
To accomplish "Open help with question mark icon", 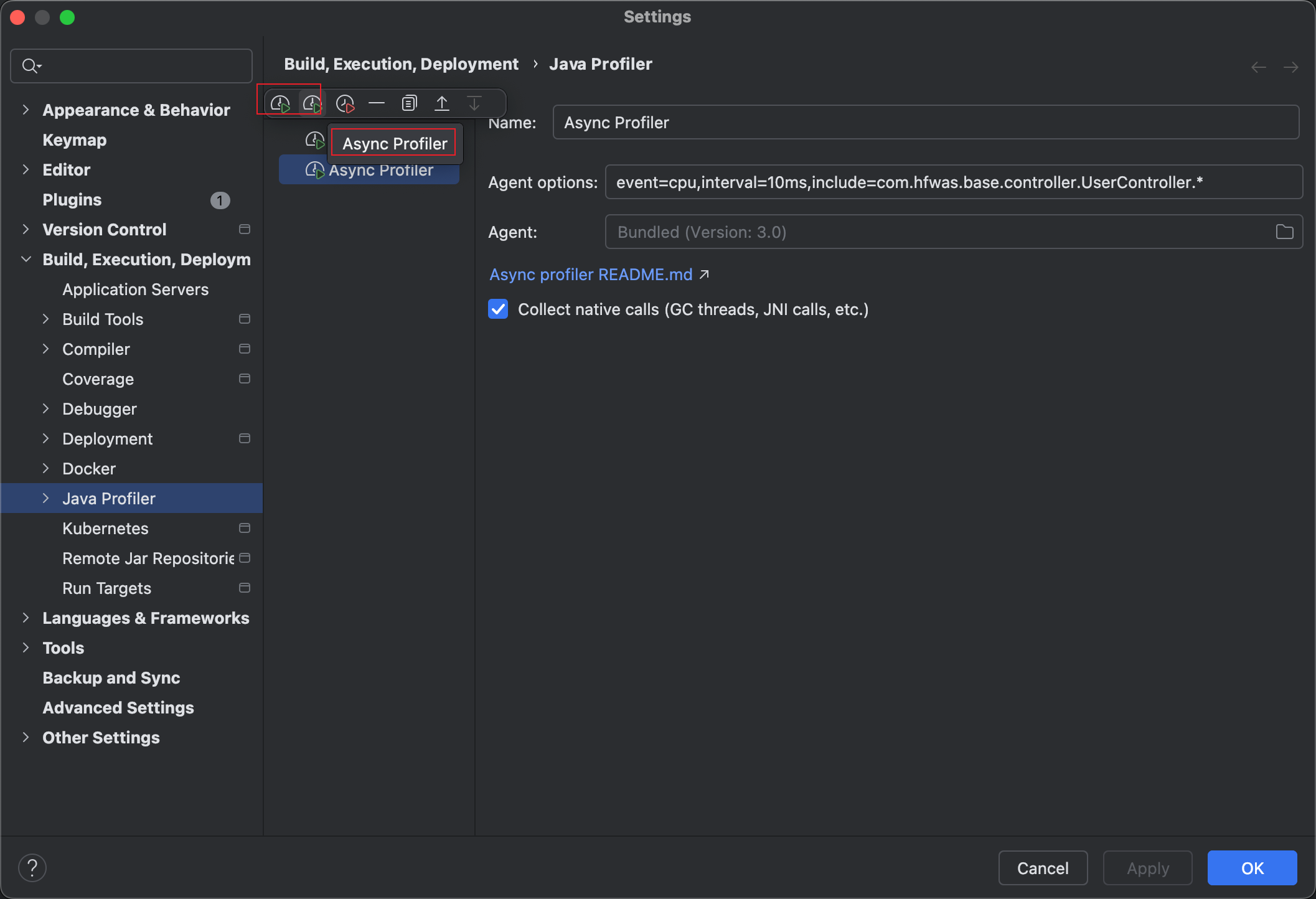I will tap(32, 867).
